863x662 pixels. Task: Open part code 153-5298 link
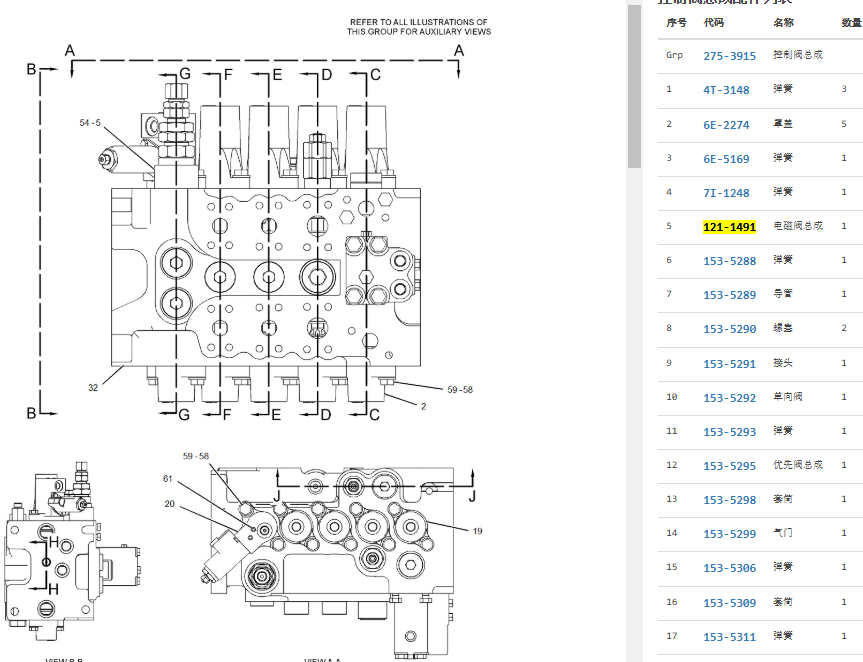[729, 500]
